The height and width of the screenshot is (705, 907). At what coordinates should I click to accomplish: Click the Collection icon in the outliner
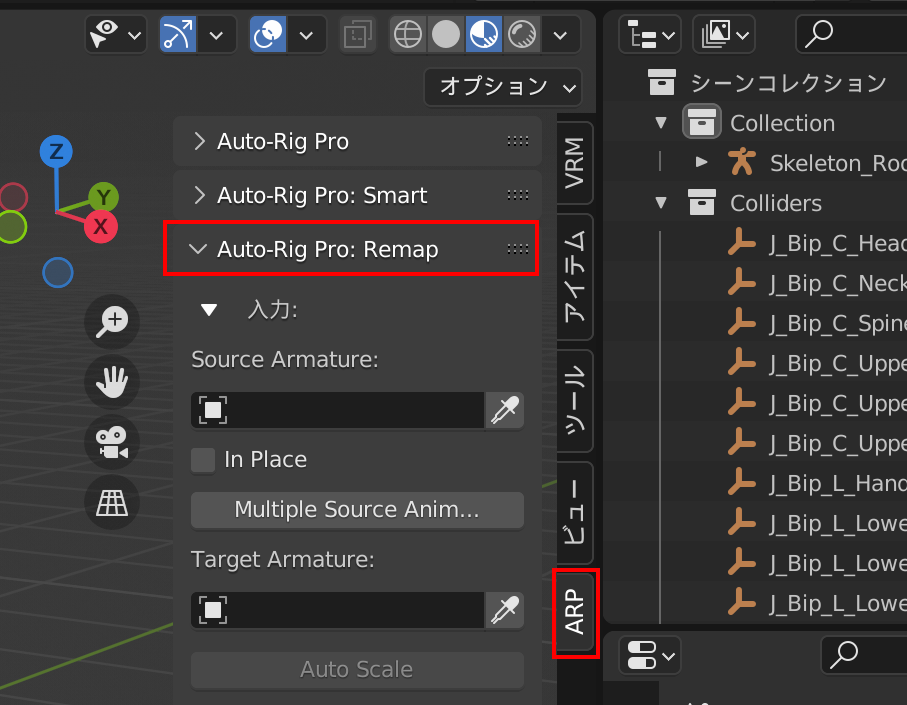(702, 122)
